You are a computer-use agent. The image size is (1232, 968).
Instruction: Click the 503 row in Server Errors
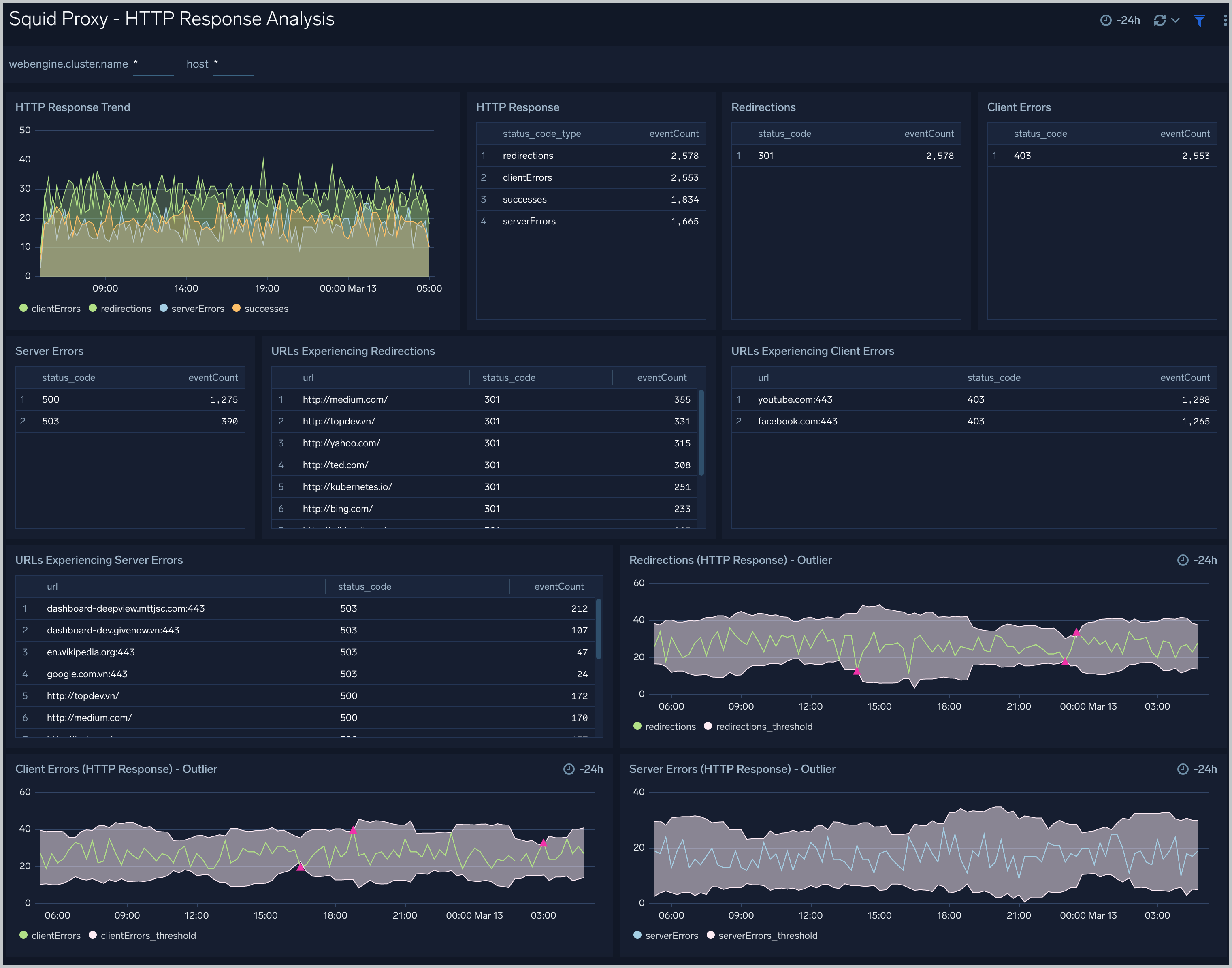[130, 422]
